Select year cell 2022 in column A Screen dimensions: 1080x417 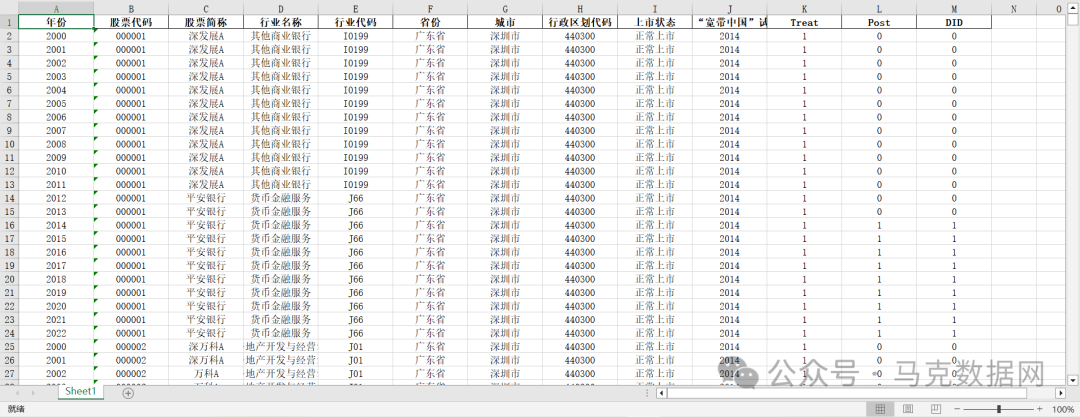pyautogui.click(x=56, y=333)
